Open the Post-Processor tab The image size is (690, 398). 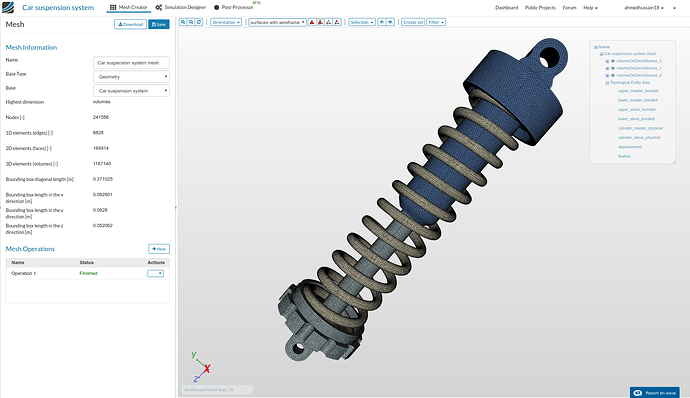(x=234, y=7)
